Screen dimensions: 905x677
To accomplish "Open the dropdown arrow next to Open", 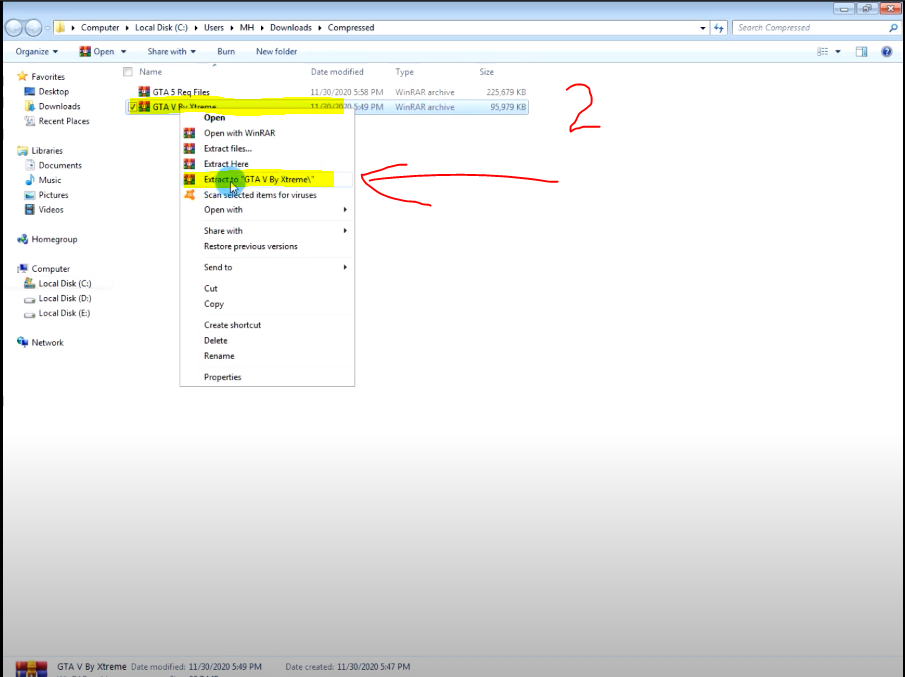I will pos(124,51).
